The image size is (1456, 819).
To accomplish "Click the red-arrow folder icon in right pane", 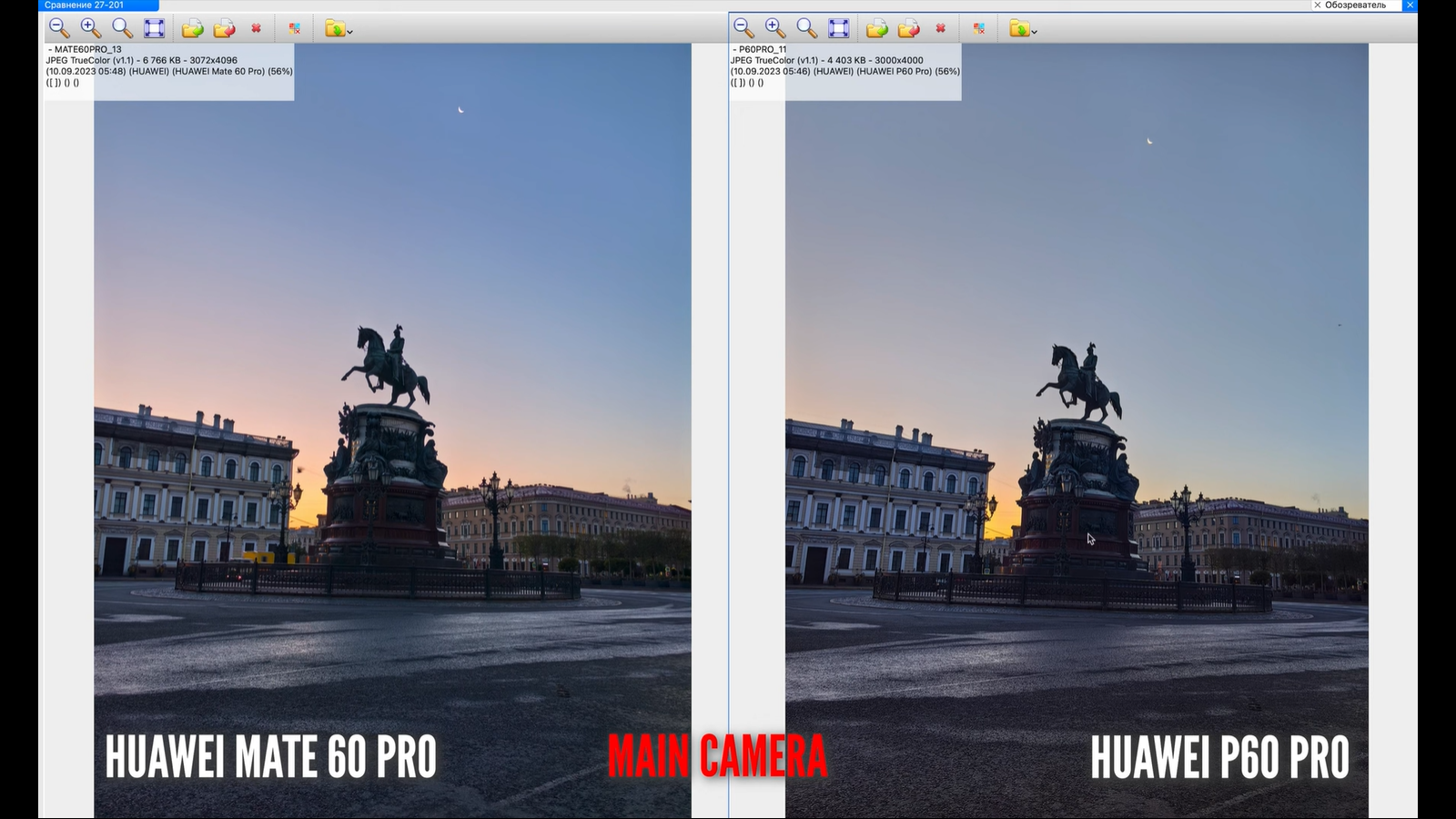I will (x=908, y=29).
